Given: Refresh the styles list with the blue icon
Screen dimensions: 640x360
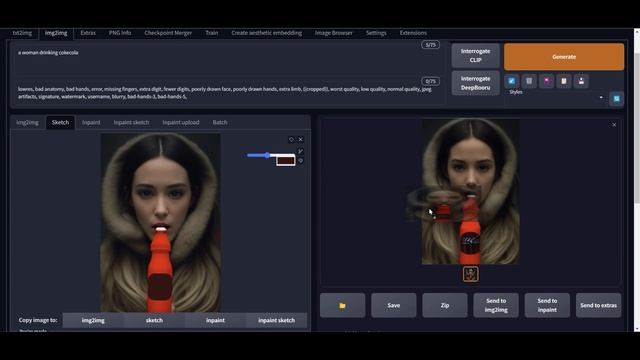Looking at the screenshot, I should 617,98.
